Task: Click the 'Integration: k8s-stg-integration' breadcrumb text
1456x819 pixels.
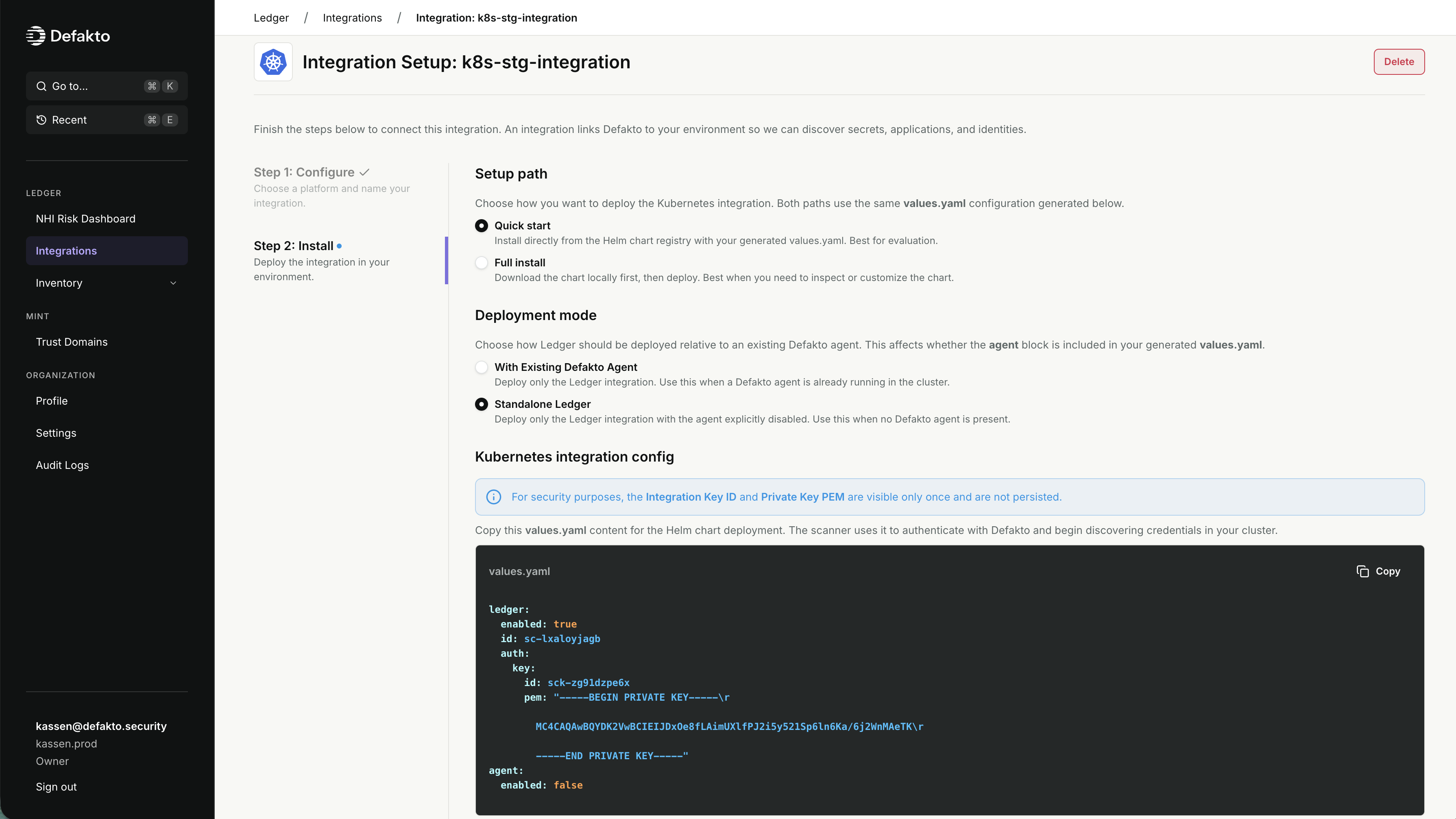Action: [x=496, y=17]
